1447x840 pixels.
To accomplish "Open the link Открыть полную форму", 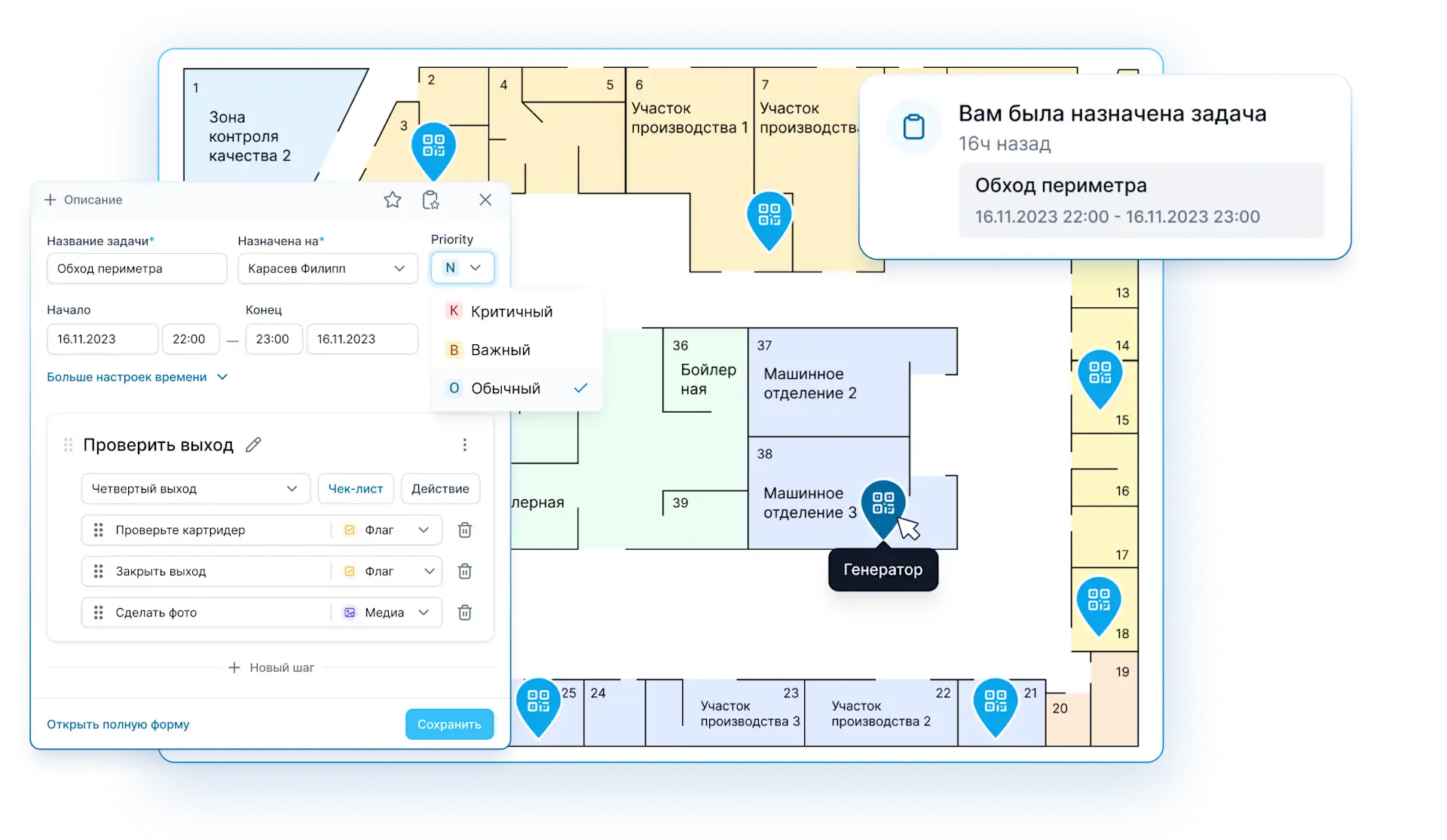I will coord(118,725).
